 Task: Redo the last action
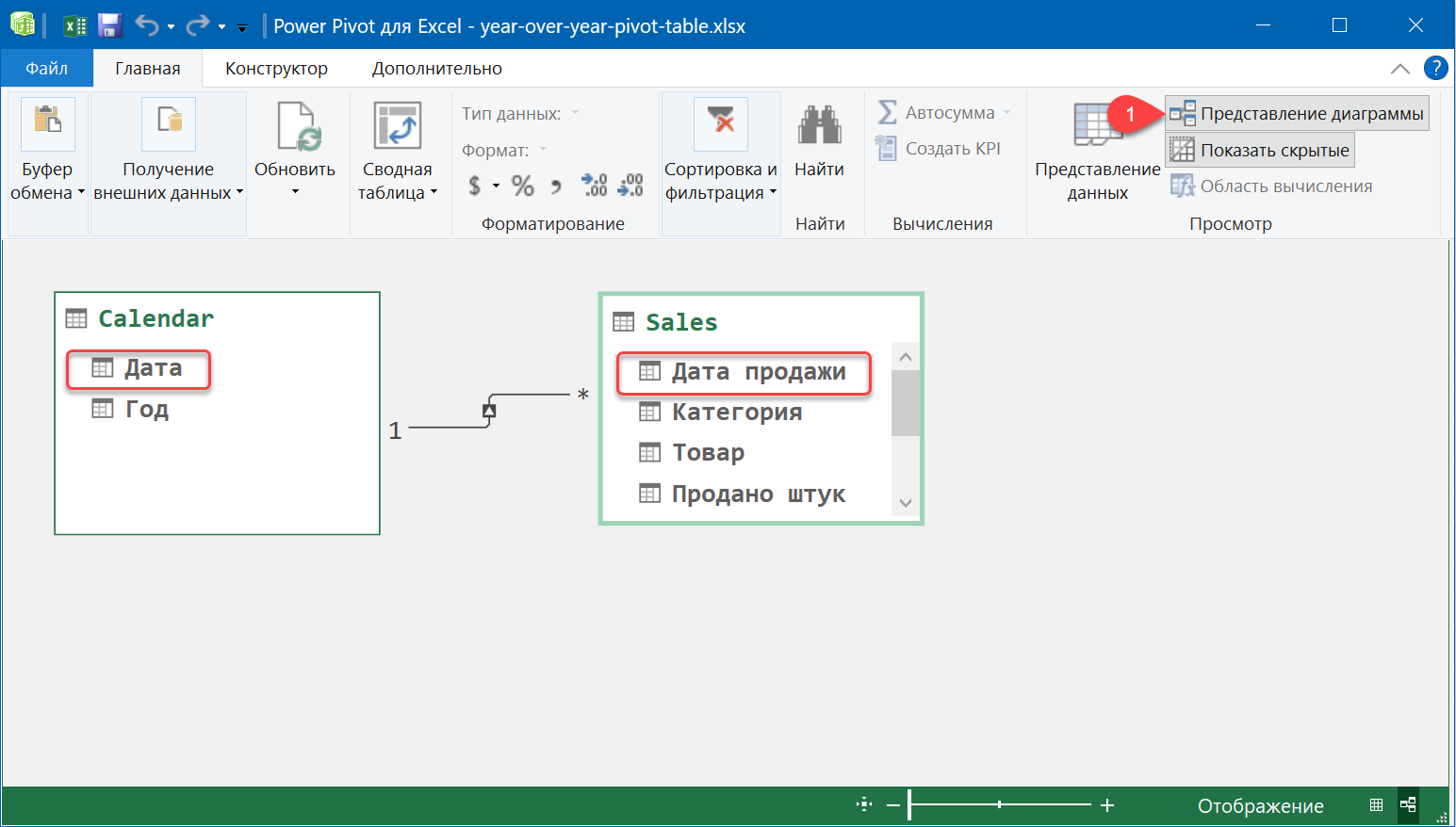click(x=198, y=25)
